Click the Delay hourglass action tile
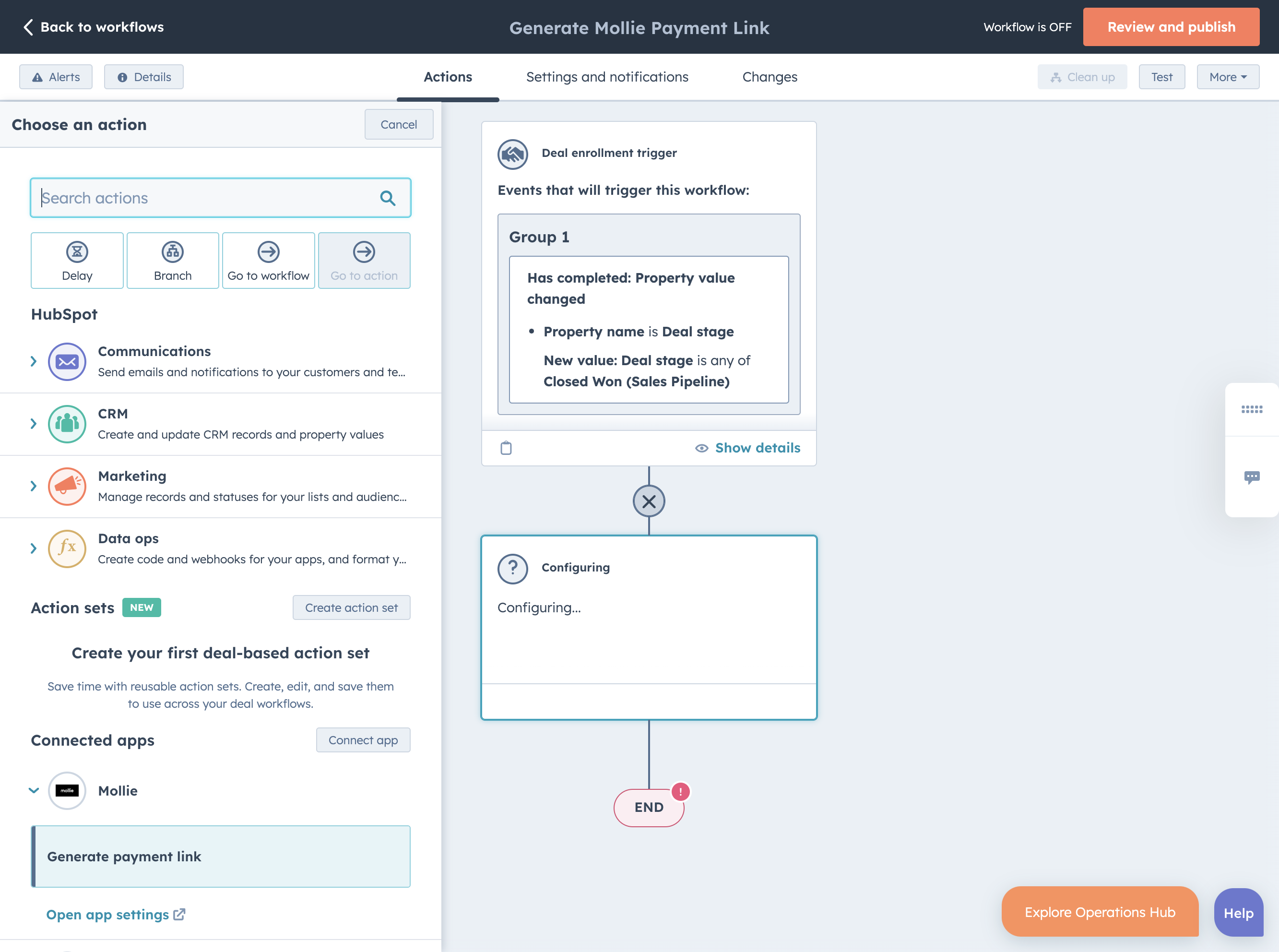 77,261
